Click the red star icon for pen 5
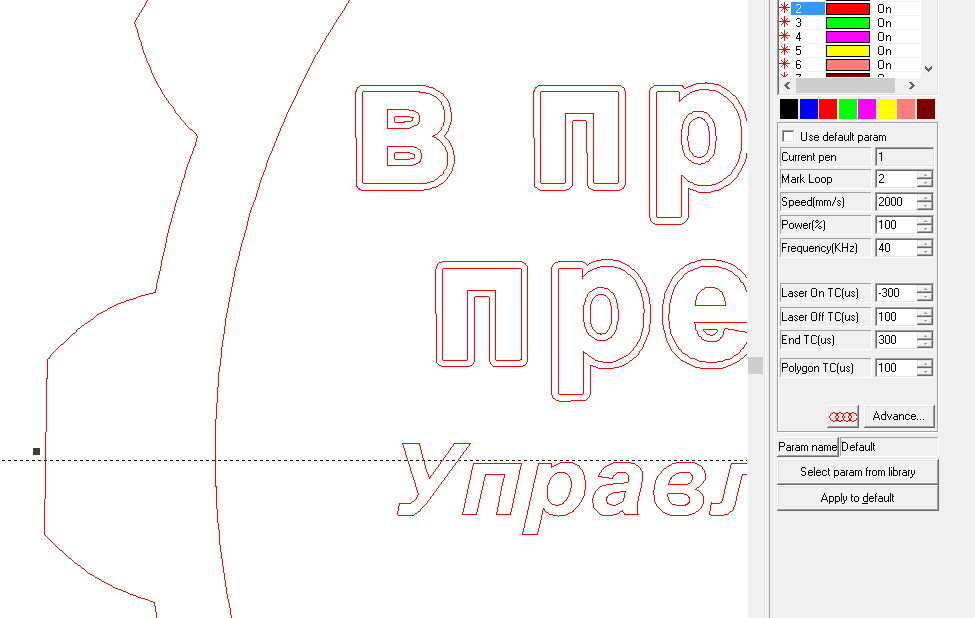 pyautogui.click(x=784, y=50)
